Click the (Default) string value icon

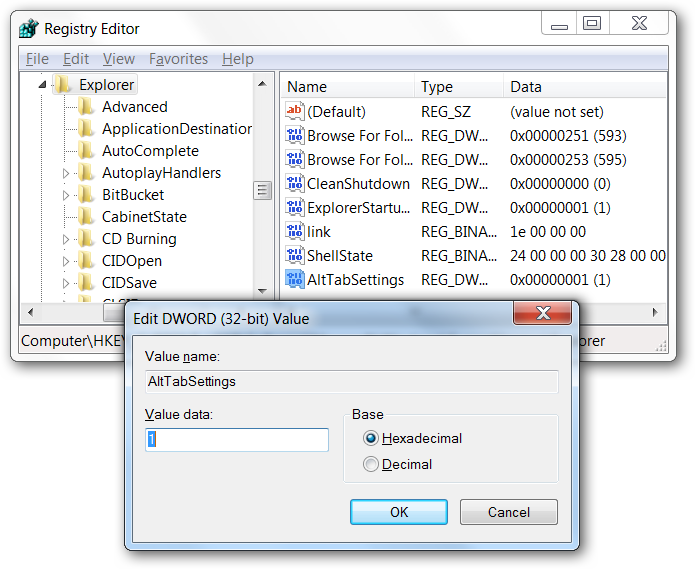click(295, 111)
